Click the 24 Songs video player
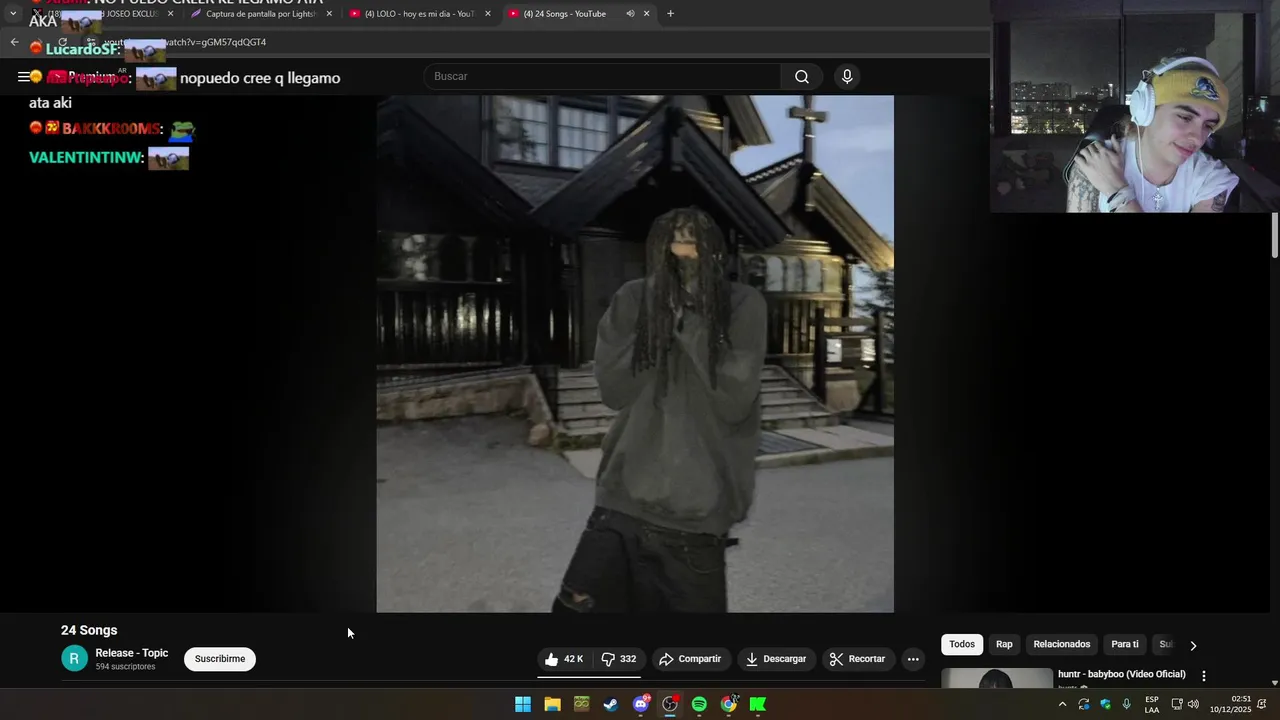 635,354
